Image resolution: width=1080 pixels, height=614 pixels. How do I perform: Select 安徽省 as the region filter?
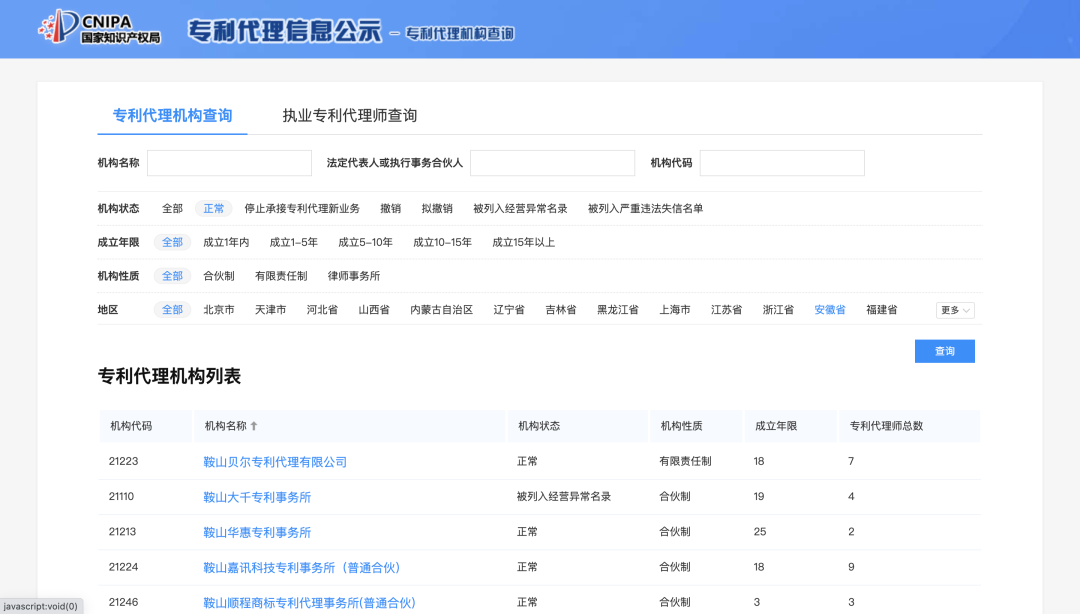829,310
